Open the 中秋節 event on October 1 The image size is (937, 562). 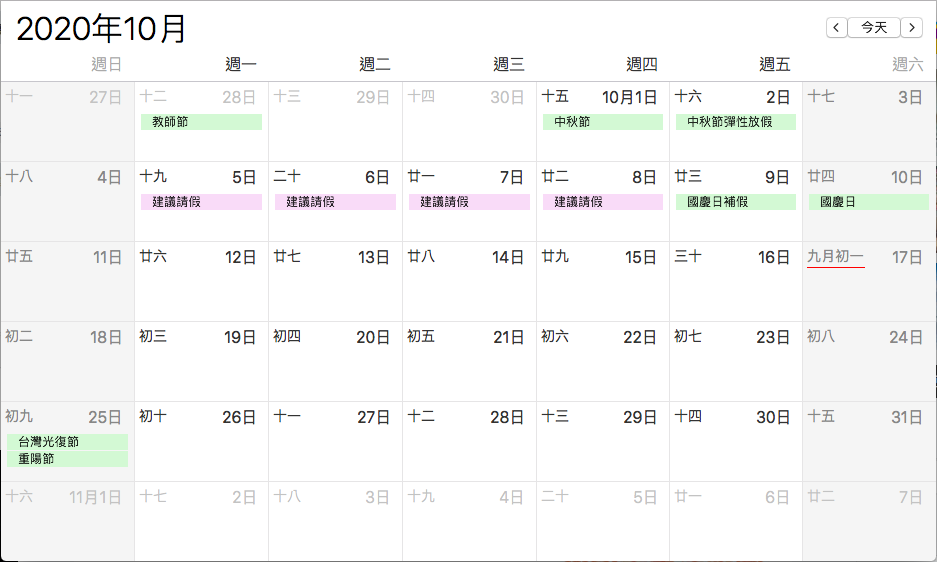[603, 122]
